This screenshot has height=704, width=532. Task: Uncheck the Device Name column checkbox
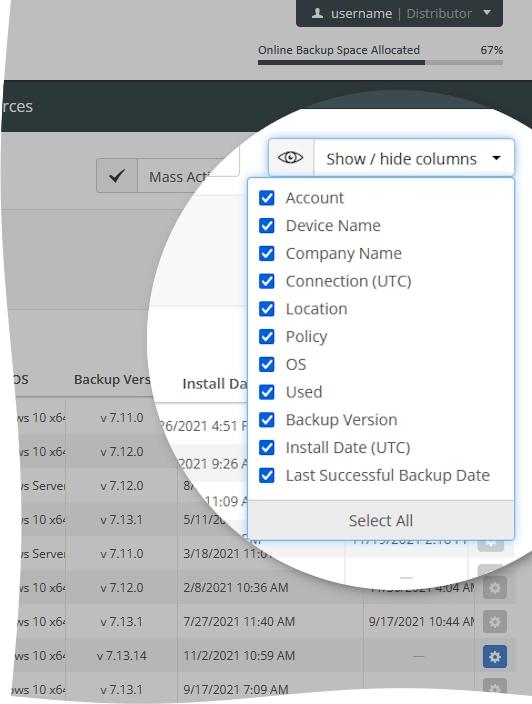pyautogui.click(x=267, y=225)
